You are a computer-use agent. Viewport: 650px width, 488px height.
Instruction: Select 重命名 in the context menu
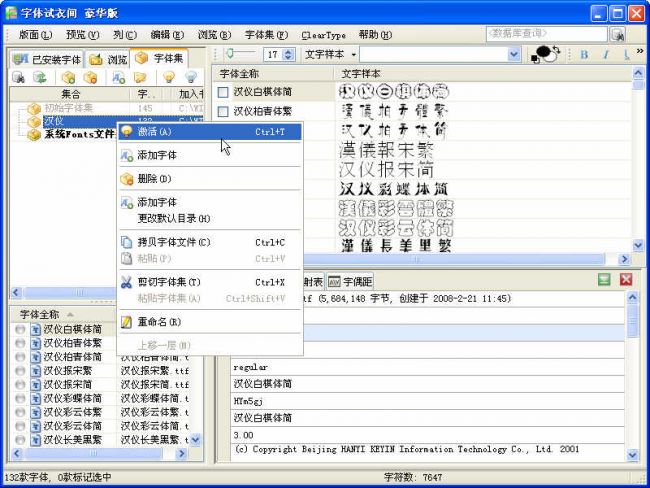click(x=160, y=322)
